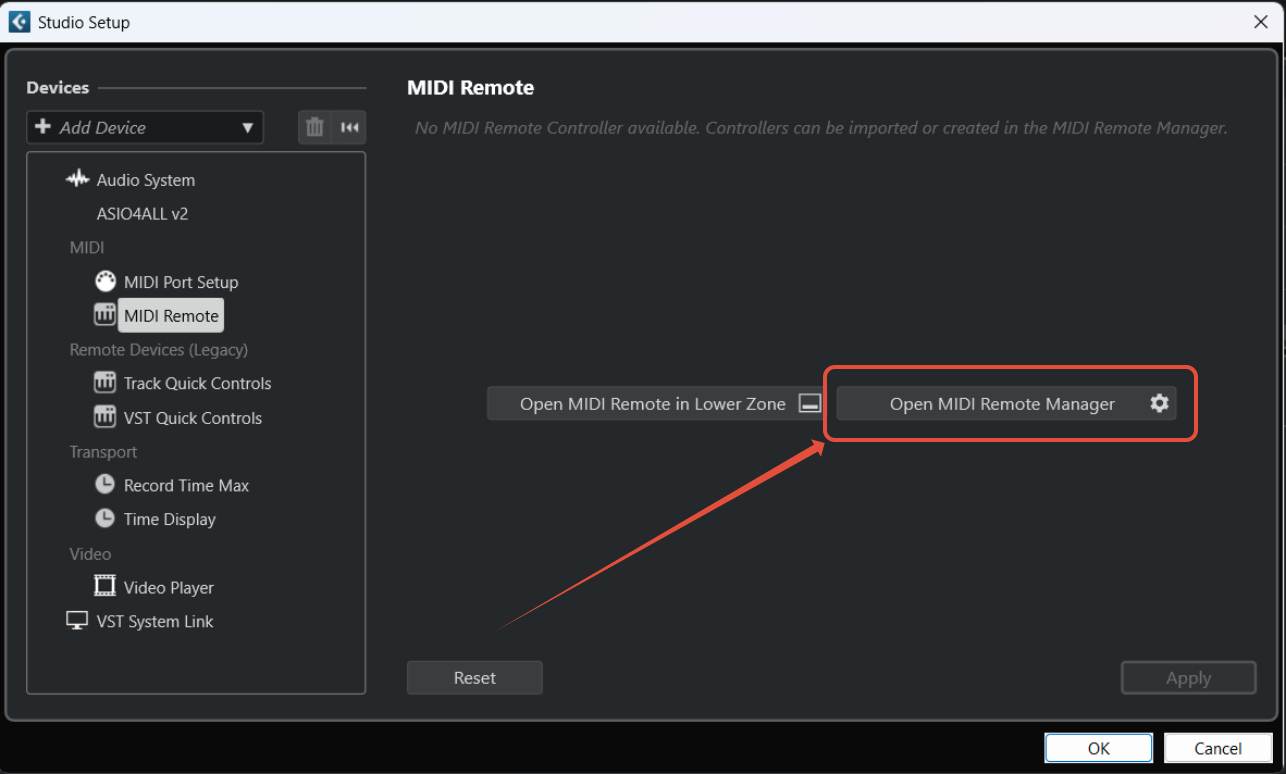This screenshot has height=774, width=1286.
Task: Confirm with the OK button
Action: click(1099, 748)
